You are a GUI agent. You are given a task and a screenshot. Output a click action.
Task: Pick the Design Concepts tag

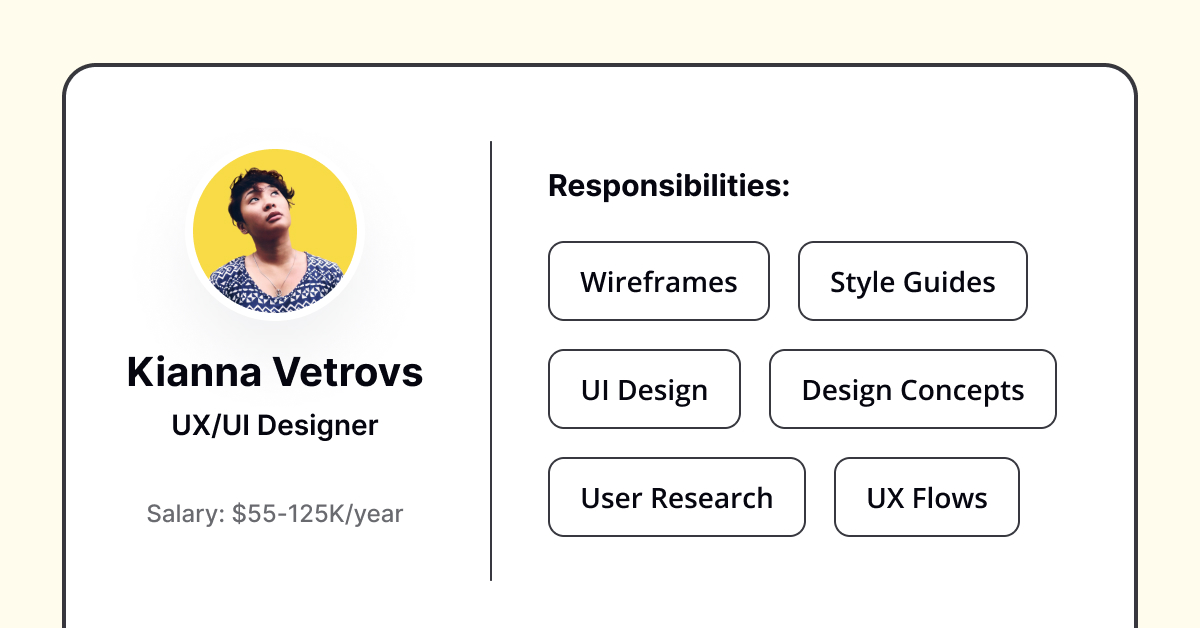pyautogui.click(x=913, y=389)
